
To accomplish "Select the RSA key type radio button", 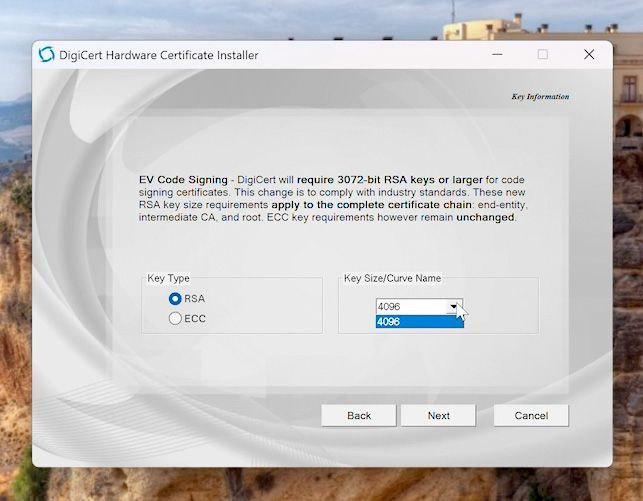I will pos(175,298).
